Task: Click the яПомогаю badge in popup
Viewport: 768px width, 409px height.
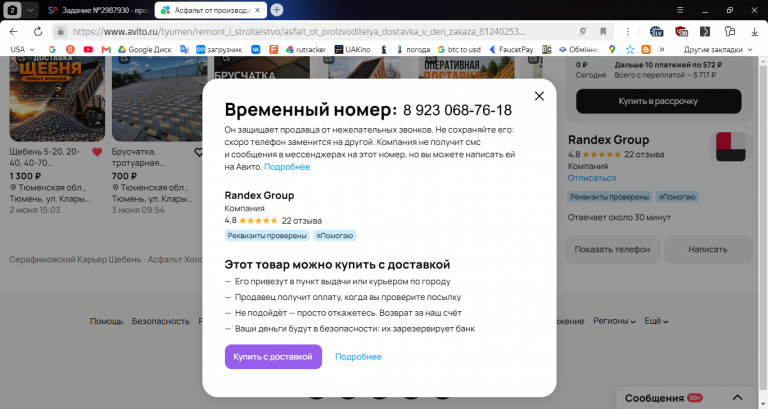Action: pyautogui.click(x=335, y=236)
